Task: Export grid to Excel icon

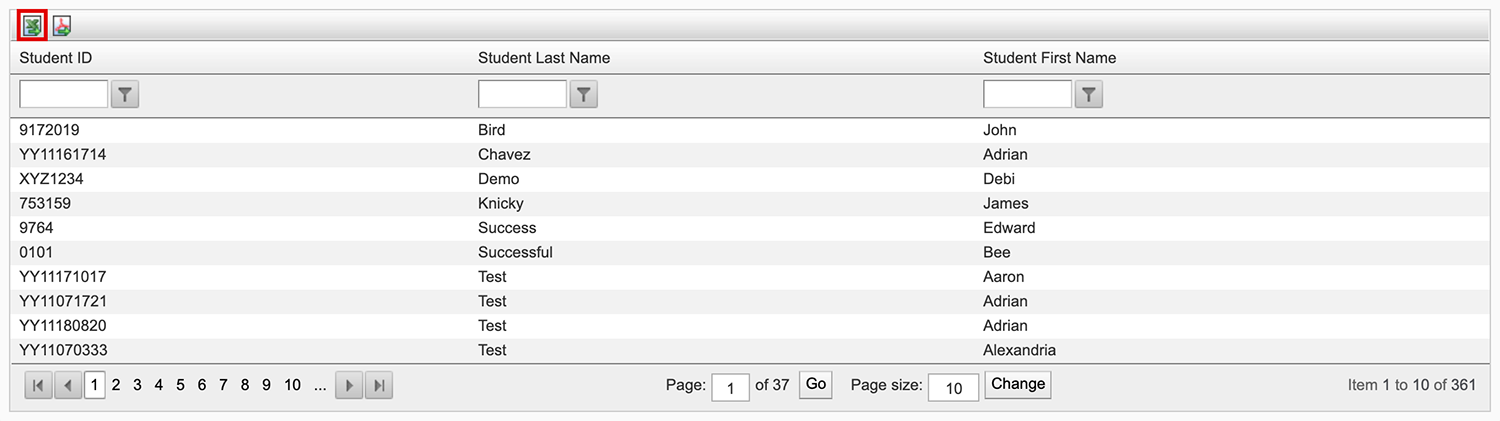Action: (33, 26)
